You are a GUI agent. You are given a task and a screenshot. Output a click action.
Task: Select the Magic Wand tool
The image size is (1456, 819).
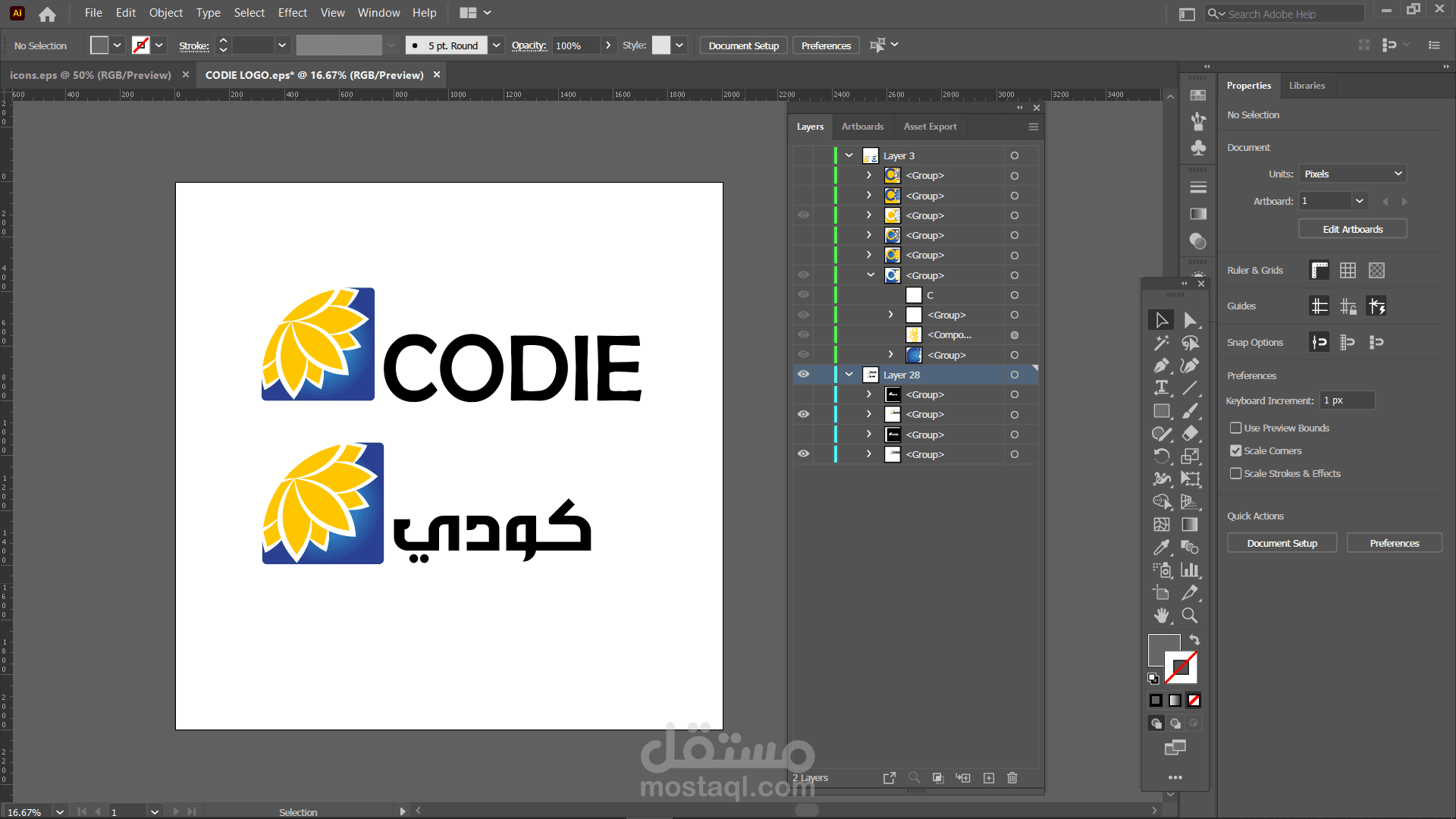tap(1161, 343)
